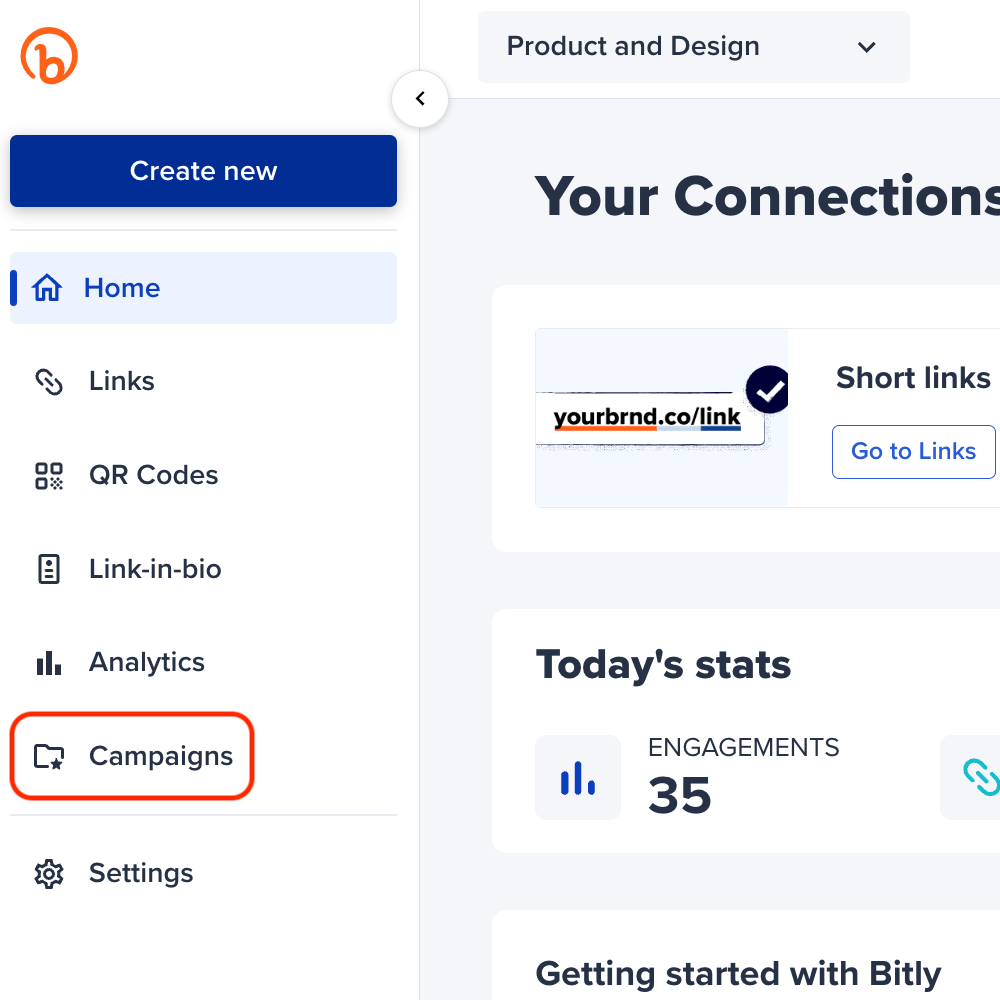The width and height of the screenshot is (1000, 1000).
Task: Open the Settings gear icon
Action: tap(48, 873)
